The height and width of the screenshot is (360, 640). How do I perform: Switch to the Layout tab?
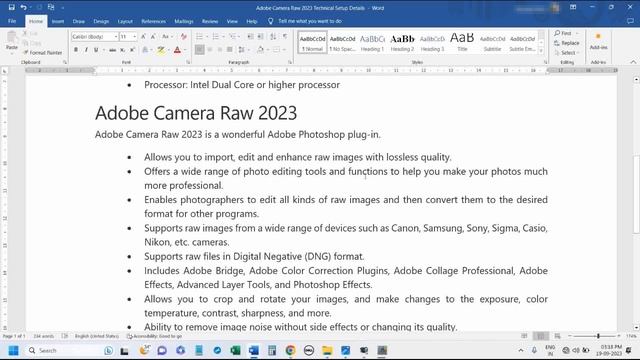pyautogui.click(x=125, y=21)
